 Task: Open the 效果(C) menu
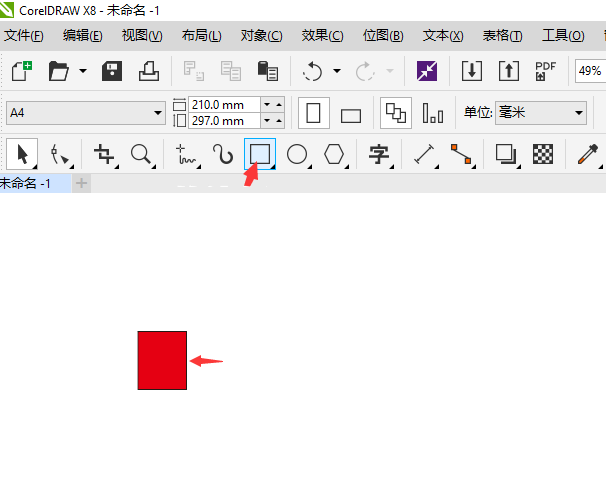pyautogui.click(x=322, y=36)
